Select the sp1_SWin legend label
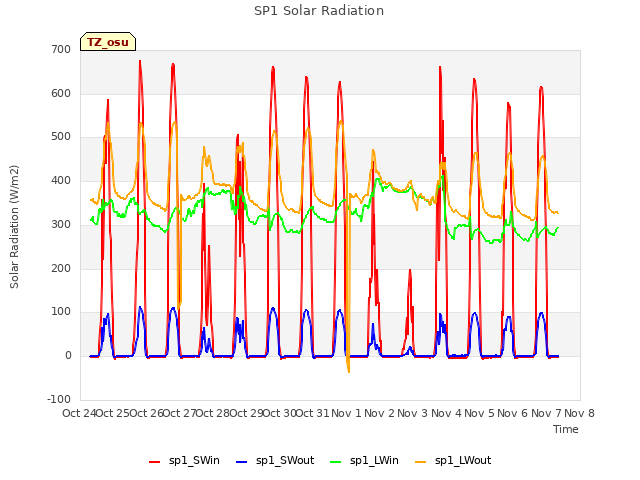 click(194, 460)
